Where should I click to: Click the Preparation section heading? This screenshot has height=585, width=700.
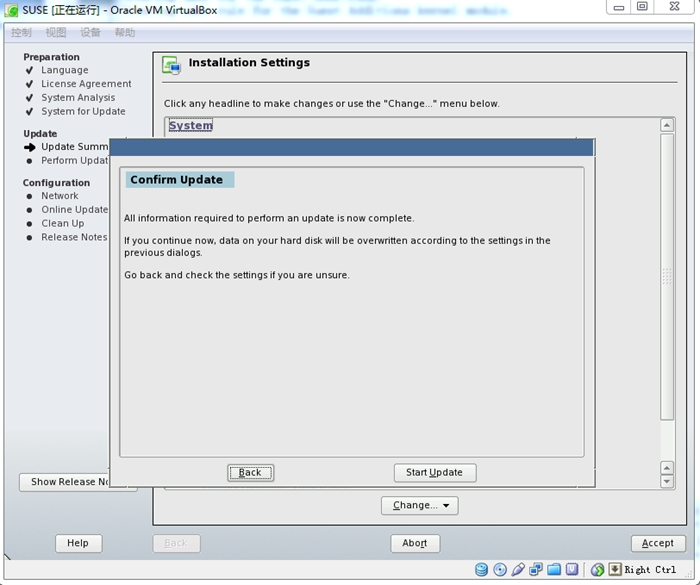(x=51, y=57)
